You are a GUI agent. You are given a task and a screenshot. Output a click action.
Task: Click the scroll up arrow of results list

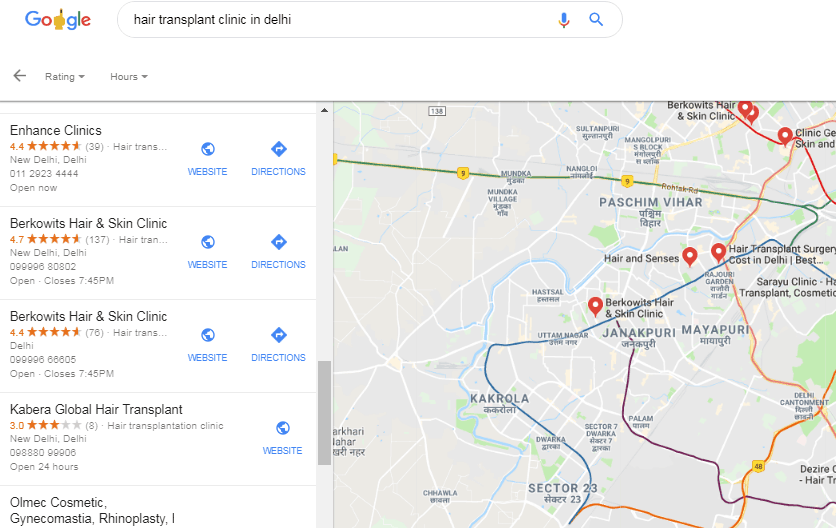(324, 110)
